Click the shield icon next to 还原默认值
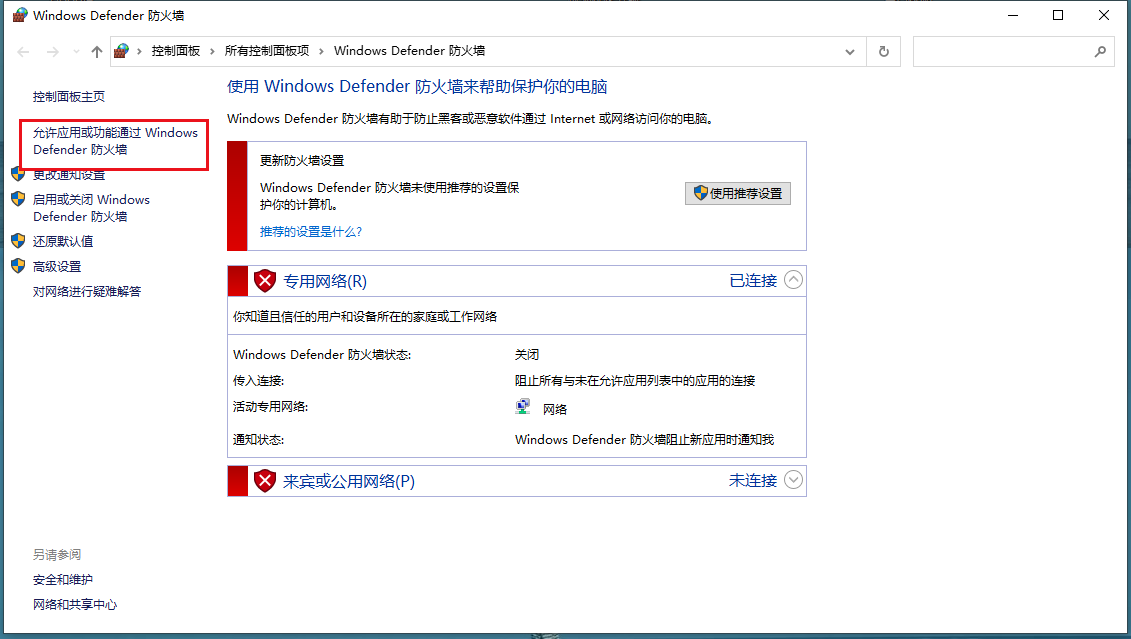Screen dimensions: 1131x639 [17, 240]
